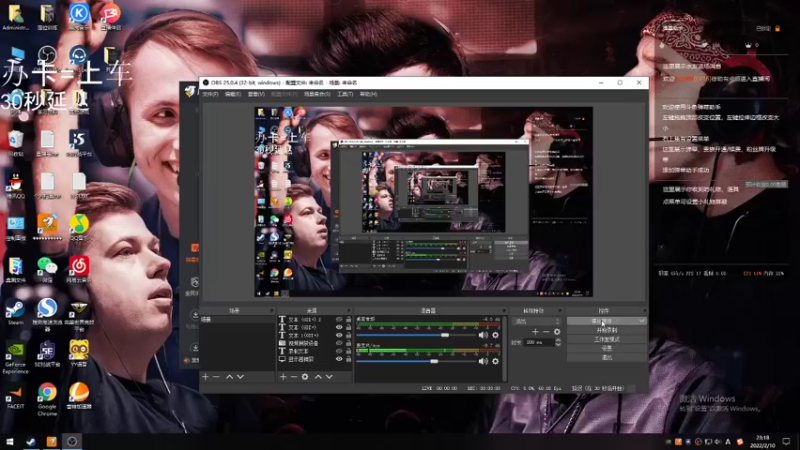Click the microphone volume slider handle
The height and width of the screenshot is (450, 800).
pyautogui.click(x=434, y=361)
